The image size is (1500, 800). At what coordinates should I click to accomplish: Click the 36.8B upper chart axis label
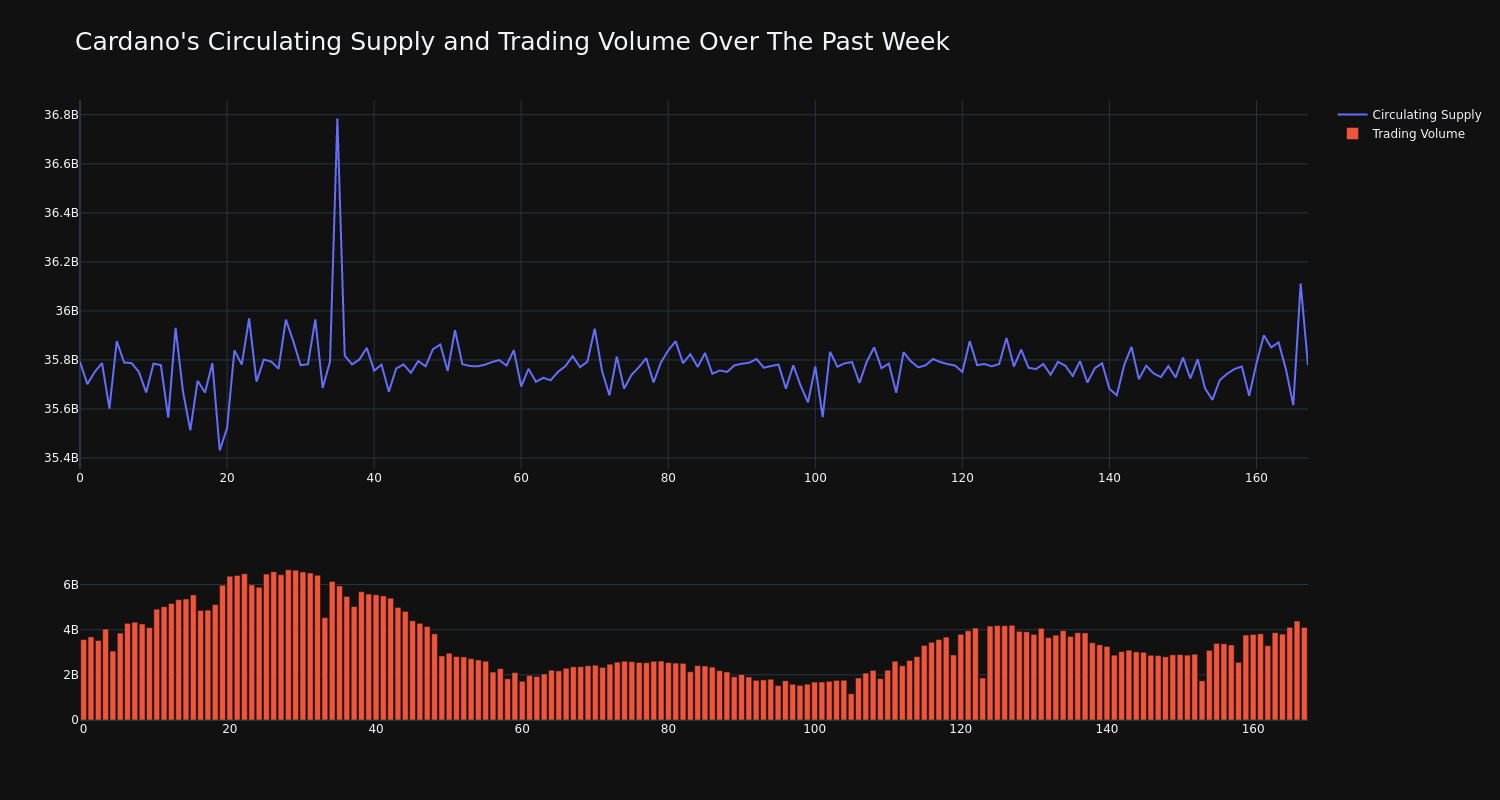pos(61,115)
